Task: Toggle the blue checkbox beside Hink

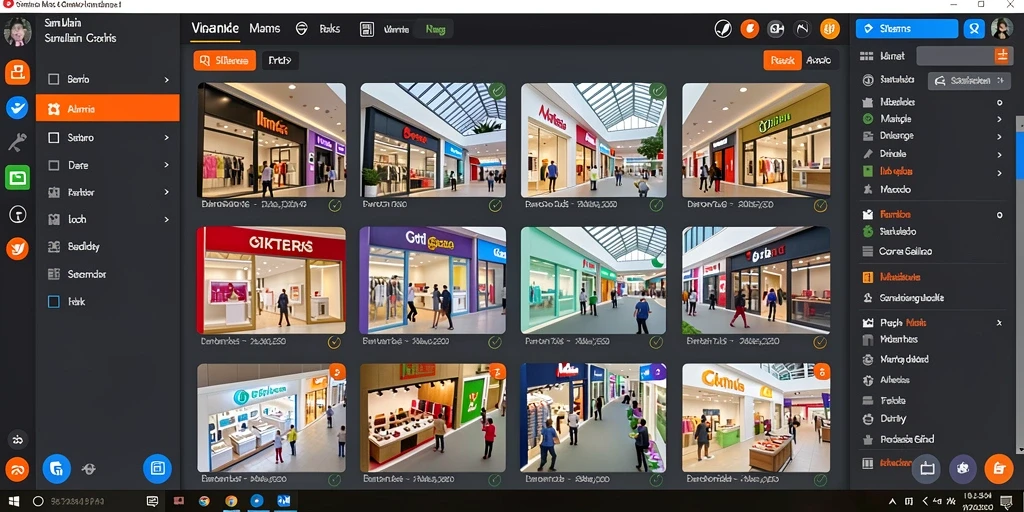Action: [54, 302]
